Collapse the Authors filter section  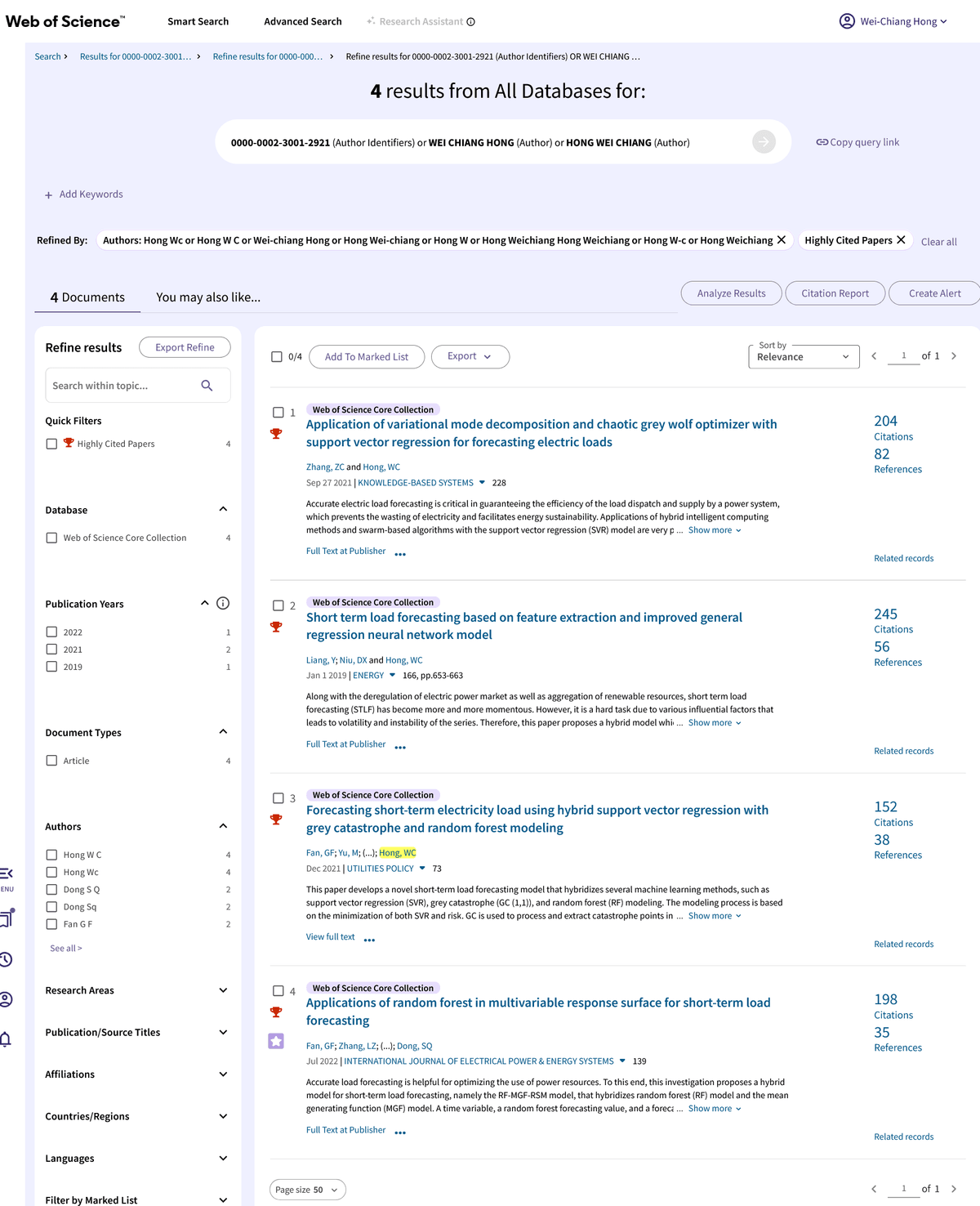(223, 826)
